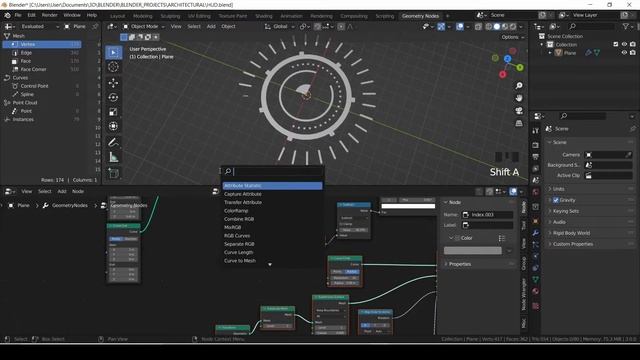Click the red X axis gizmo handle
The image size is (640, 360).
click(502, 74)
